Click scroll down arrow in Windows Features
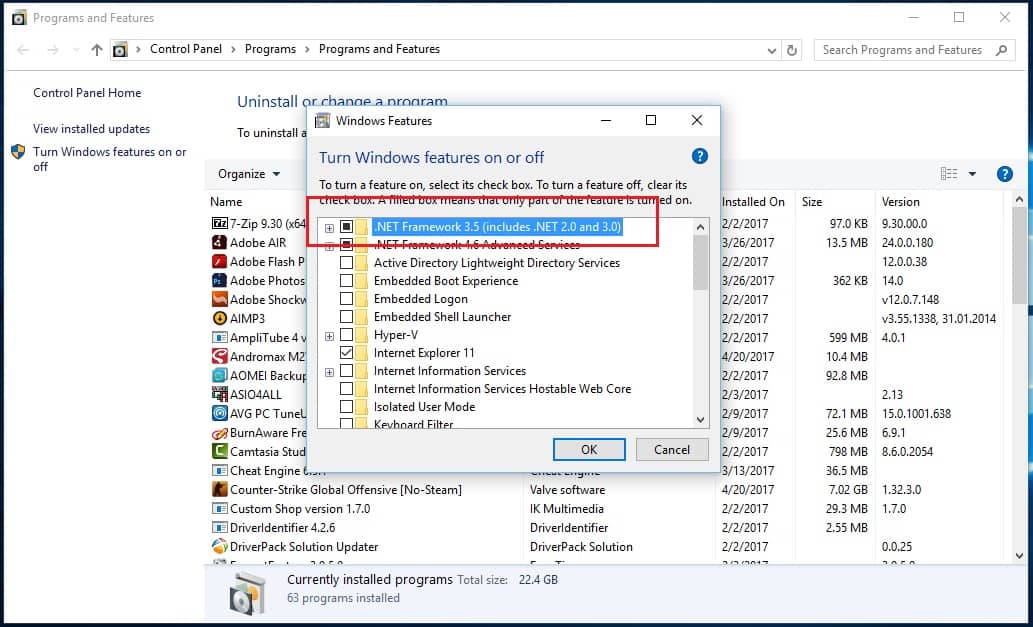The image size is (1033, 627). (700, 420)
